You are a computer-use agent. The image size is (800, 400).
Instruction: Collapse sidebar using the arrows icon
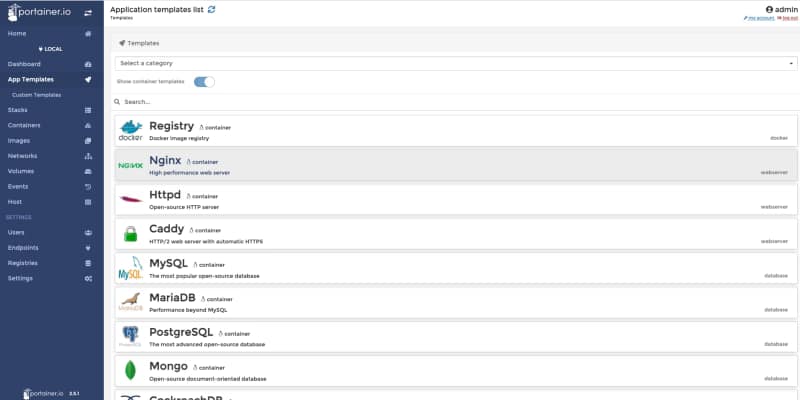[88, 13]
